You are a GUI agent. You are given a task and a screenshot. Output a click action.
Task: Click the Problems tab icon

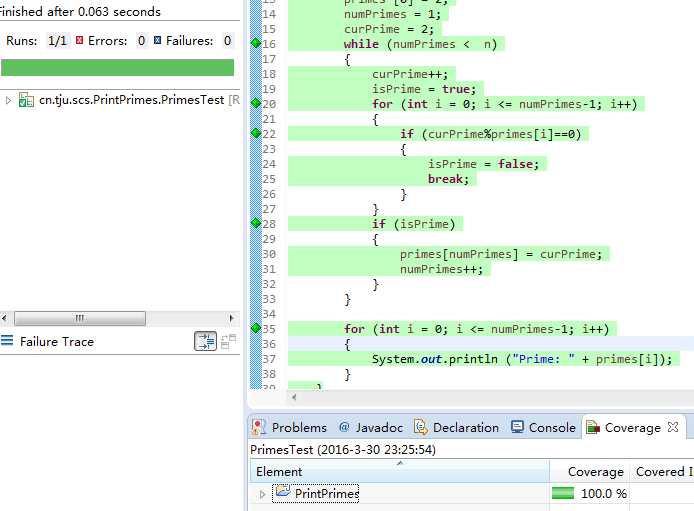coord(258,427)
